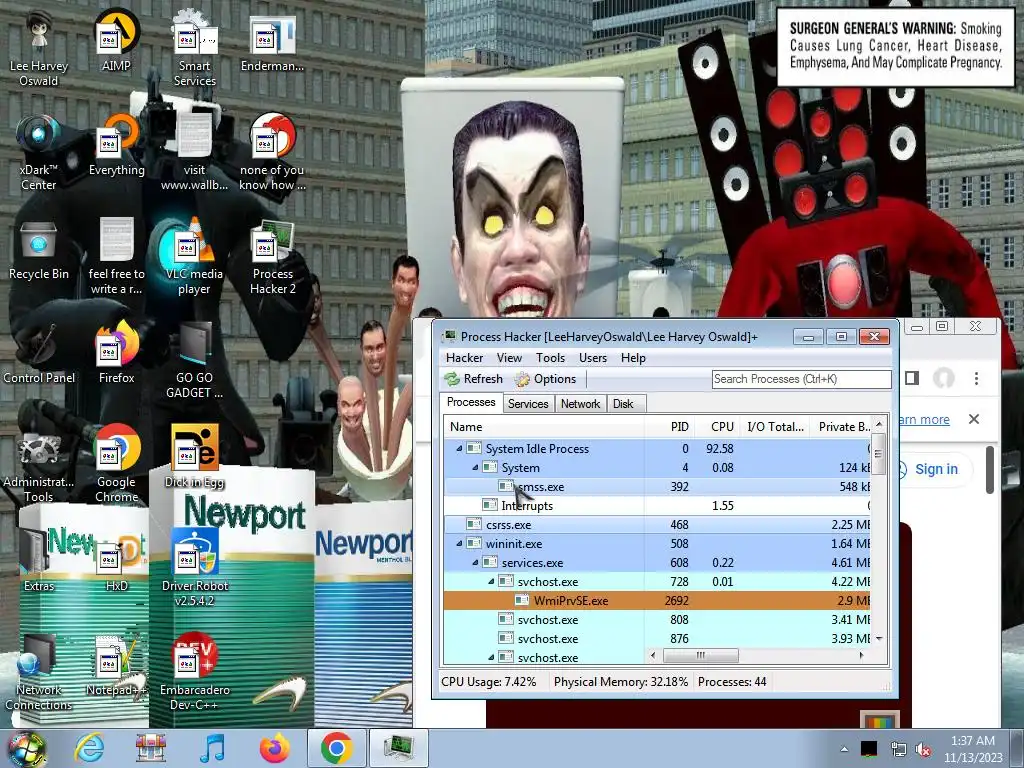
Task: Switch to Process Hacker taskbar button
Action: point(398,749)
